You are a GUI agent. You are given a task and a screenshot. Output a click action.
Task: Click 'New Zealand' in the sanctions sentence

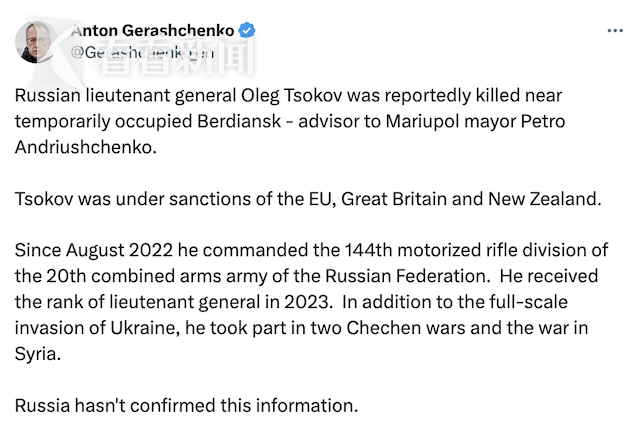(x=544, y=199)
